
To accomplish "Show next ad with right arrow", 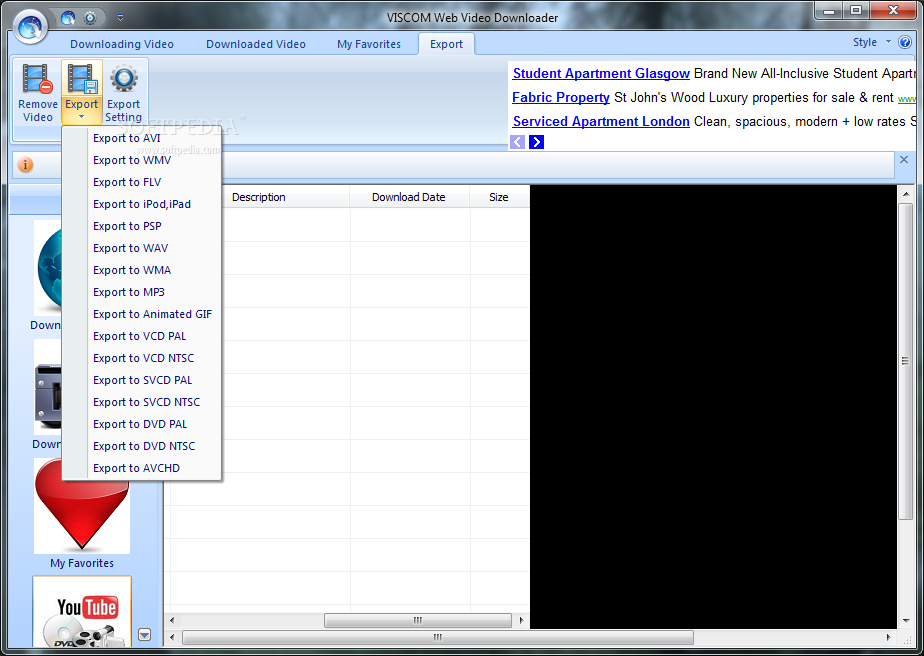I will click(536, 142).
